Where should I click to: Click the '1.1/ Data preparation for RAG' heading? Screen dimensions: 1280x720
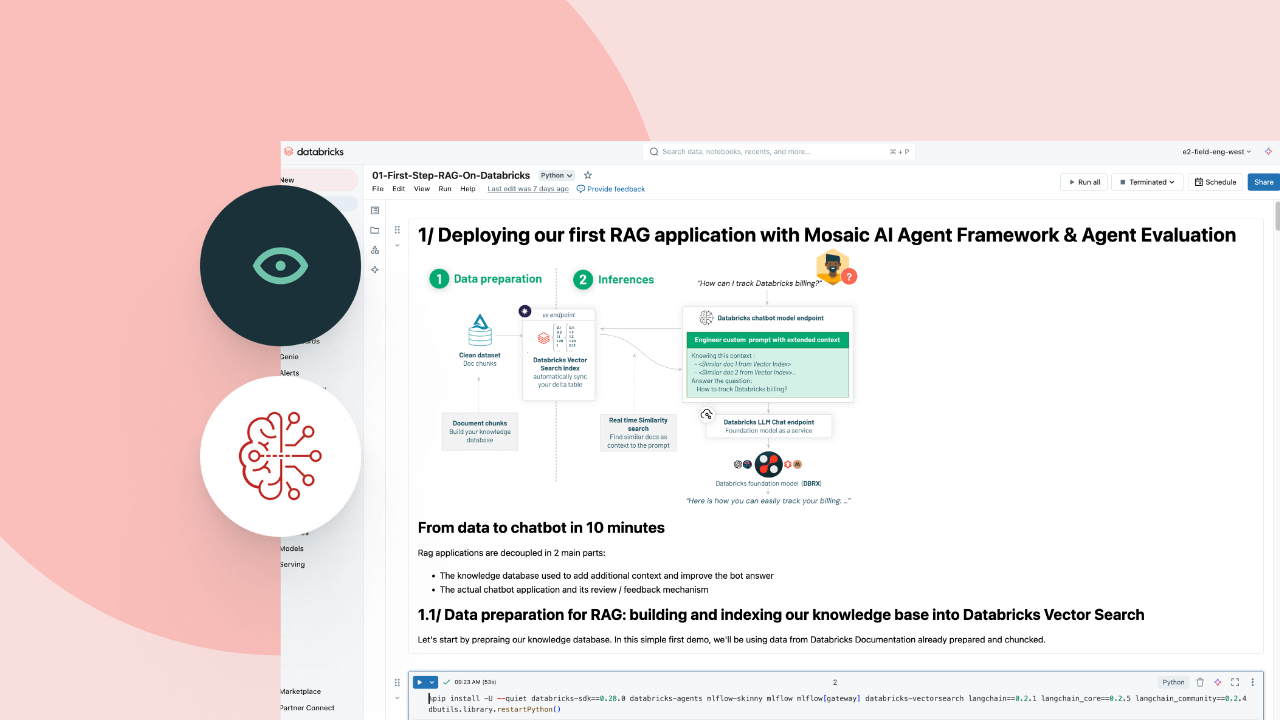[x=781, y=614]
